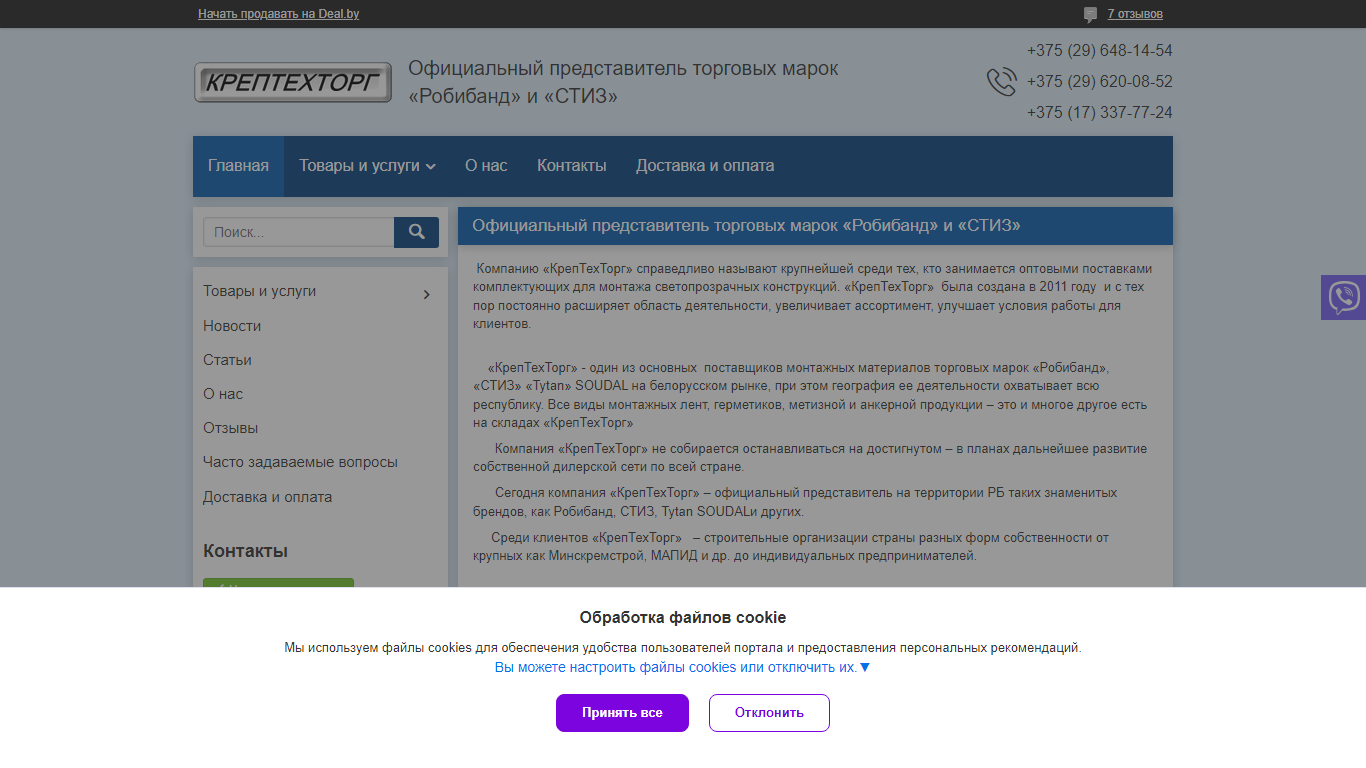Open the 7 отзывов link
The height and width of the screenshot is (768, 1366).
1135,14
